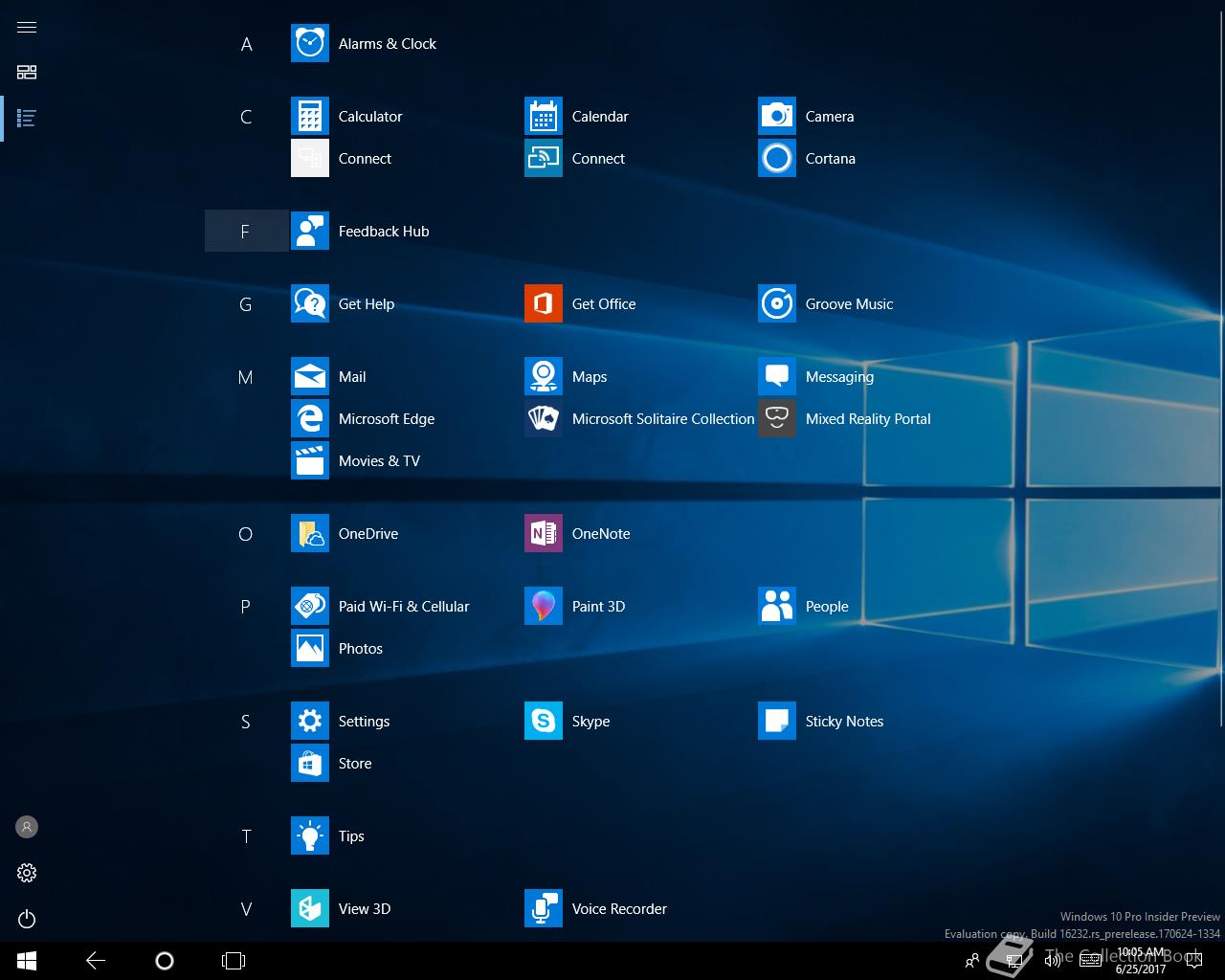Open Task View on the taskbar
The image size is (1225, 980).
point(234,961)
